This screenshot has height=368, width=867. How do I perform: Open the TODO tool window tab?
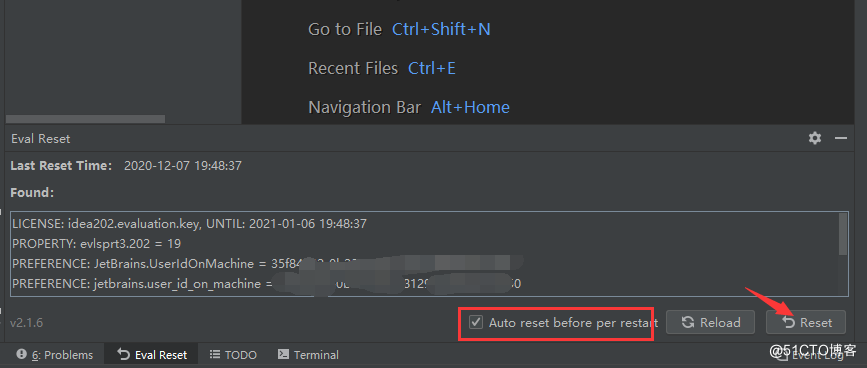[x=233, y=355]
